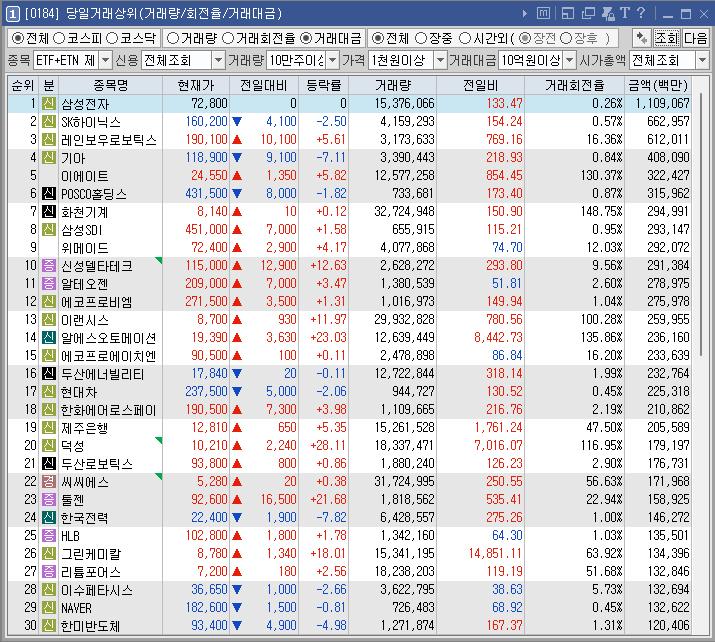
Task: Click the 1,109,067 amount in 삼성전자 row
Action: (663, 104)
